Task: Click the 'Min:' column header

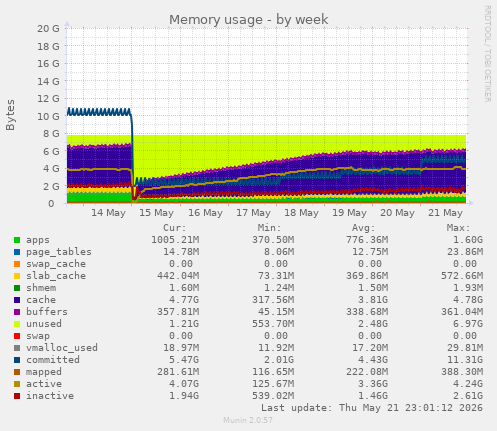Action: (x=269, y=228)
